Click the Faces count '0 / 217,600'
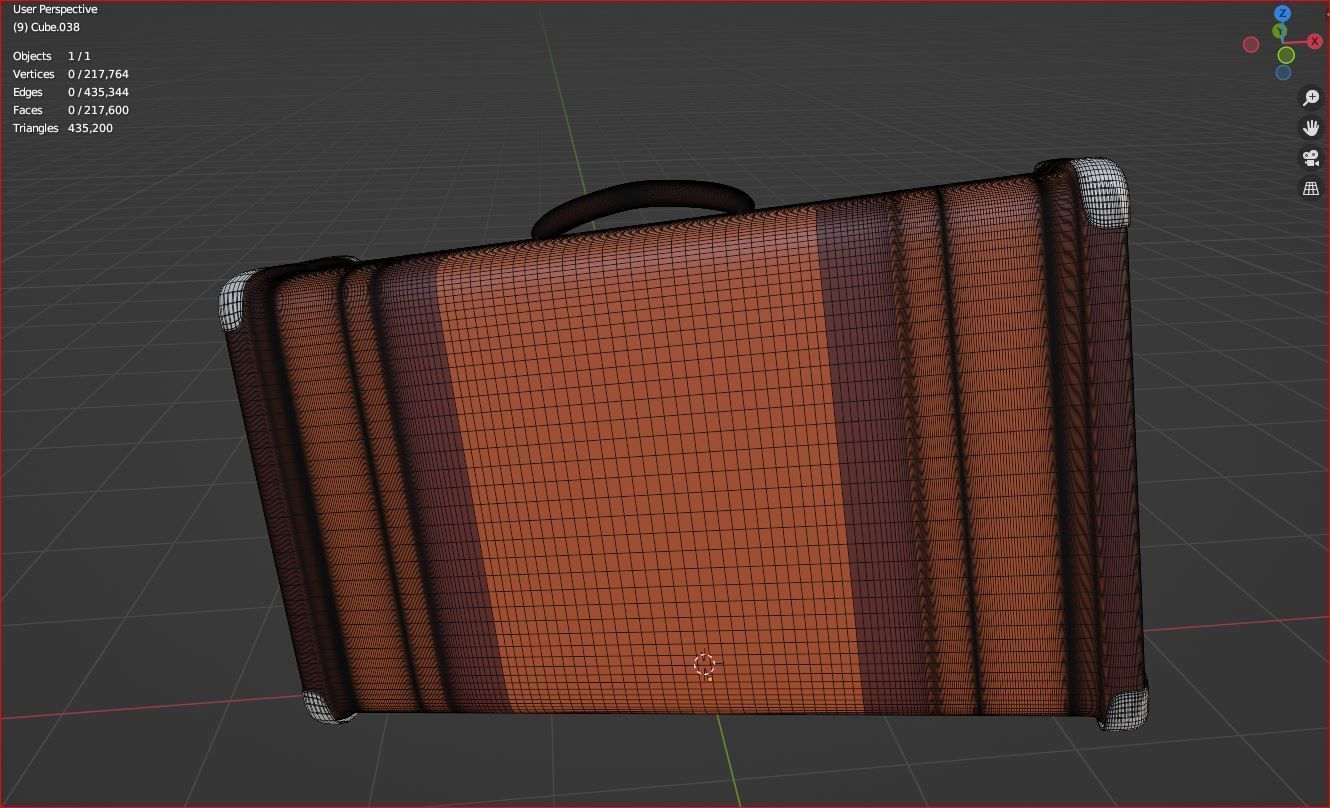Image resolution: width=1330 pixels, height=808 pixels. [x=98, y=110]
